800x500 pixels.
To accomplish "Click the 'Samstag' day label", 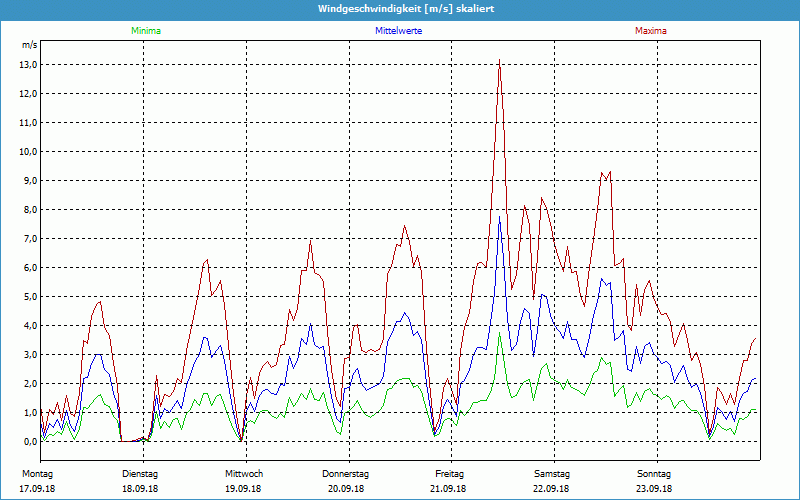I will coord(552,474).
